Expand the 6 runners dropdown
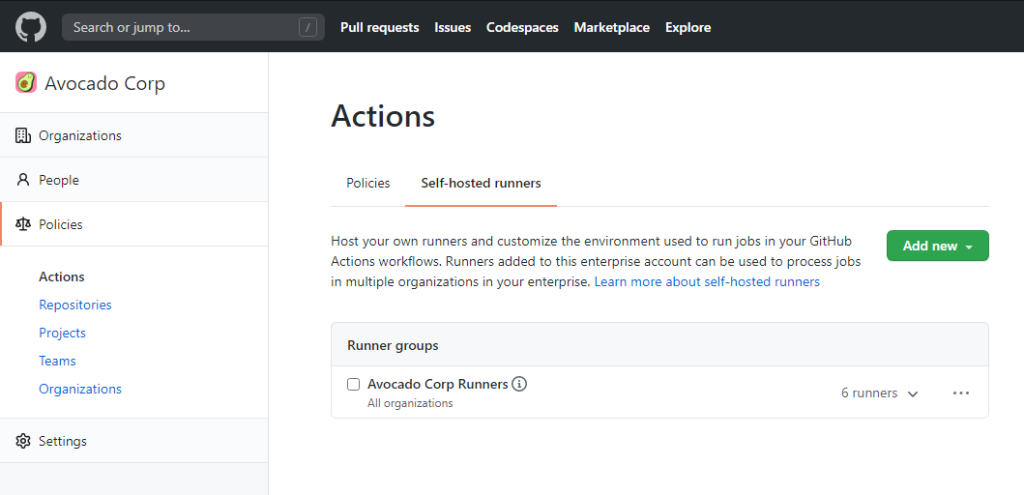This screenshot has width=1024, height=495. (879, 393)
